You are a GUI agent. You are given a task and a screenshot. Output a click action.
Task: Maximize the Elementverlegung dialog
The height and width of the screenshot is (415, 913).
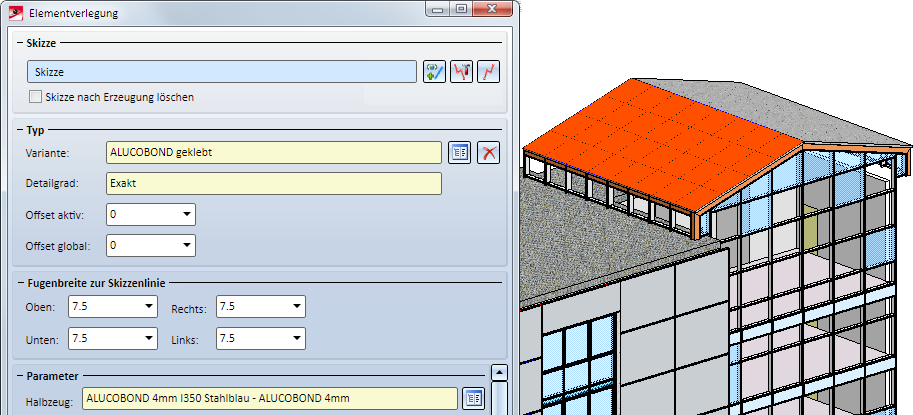[x=461, y=9]
